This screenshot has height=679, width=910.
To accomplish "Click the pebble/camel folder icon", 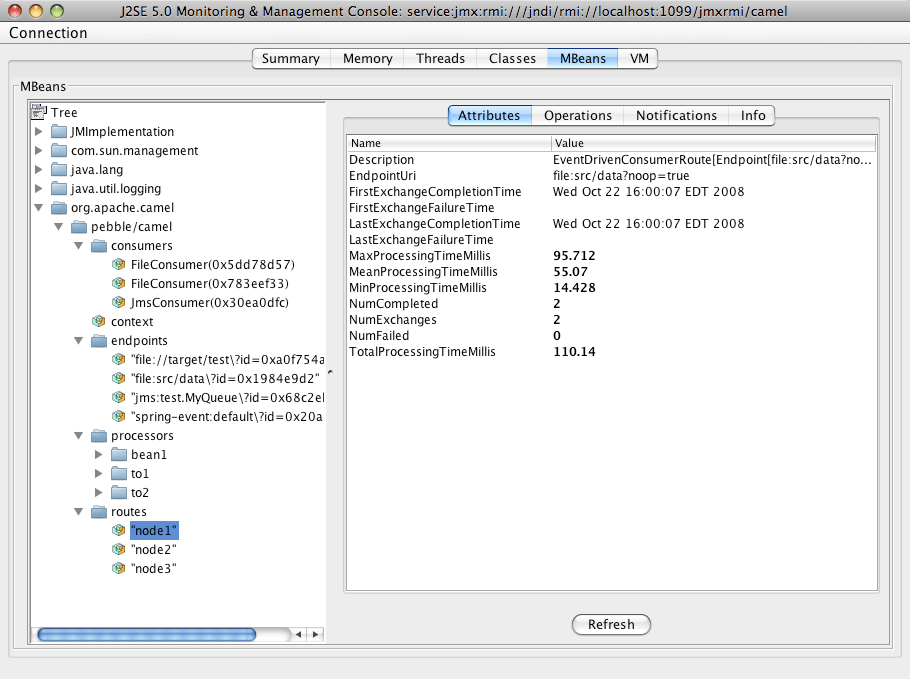I will click(79, 226).
